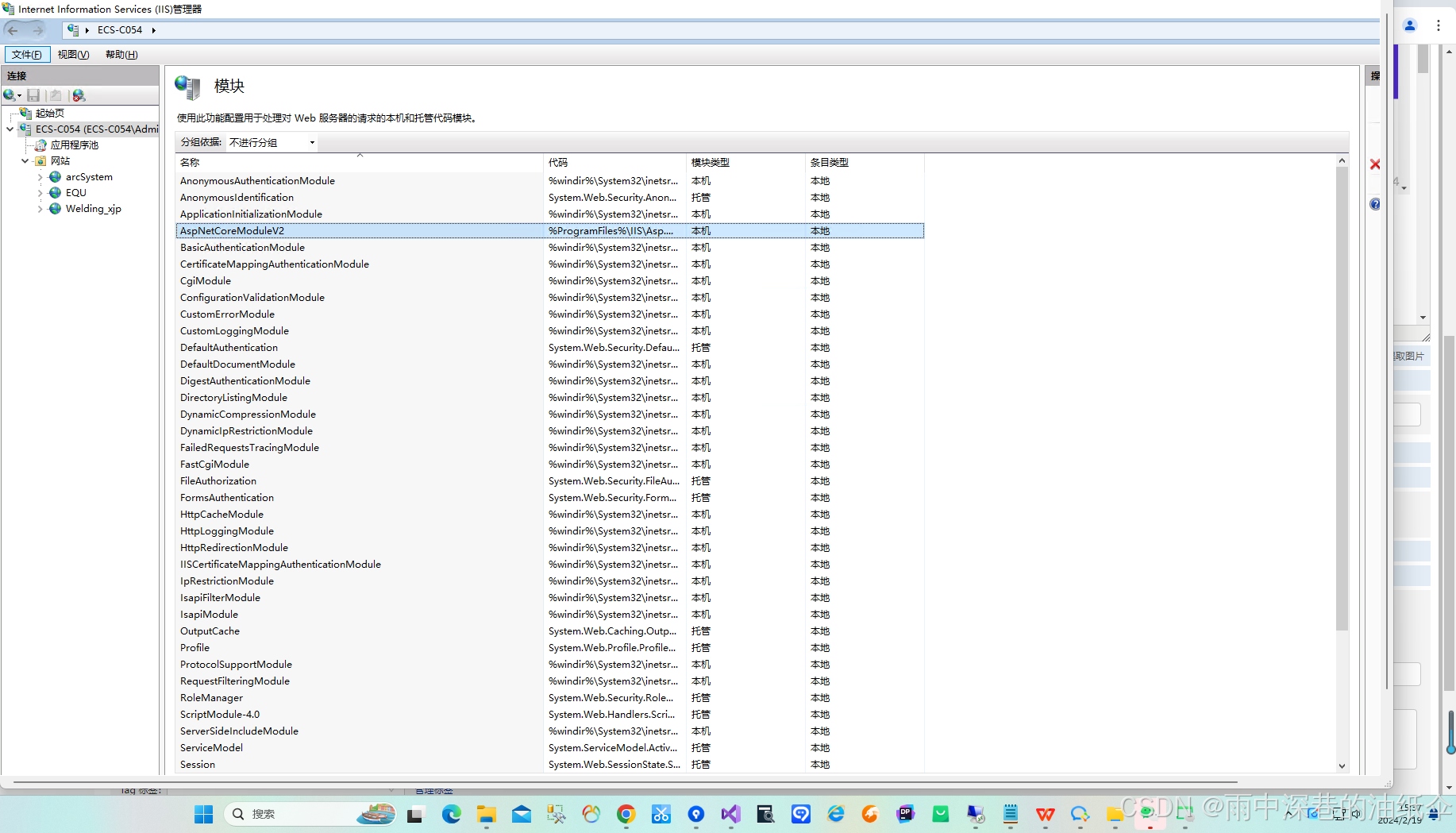Click the taskbar 搜索 search box
Screen dimensions: 1456x833
click(311, 814)
